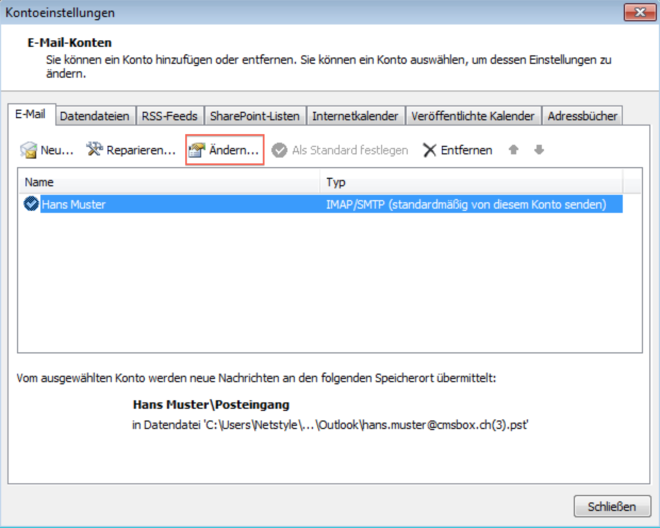
Task: Switch to the SharePoint-Listen tab
Action: pyautogui.click(x=255, y=116)
